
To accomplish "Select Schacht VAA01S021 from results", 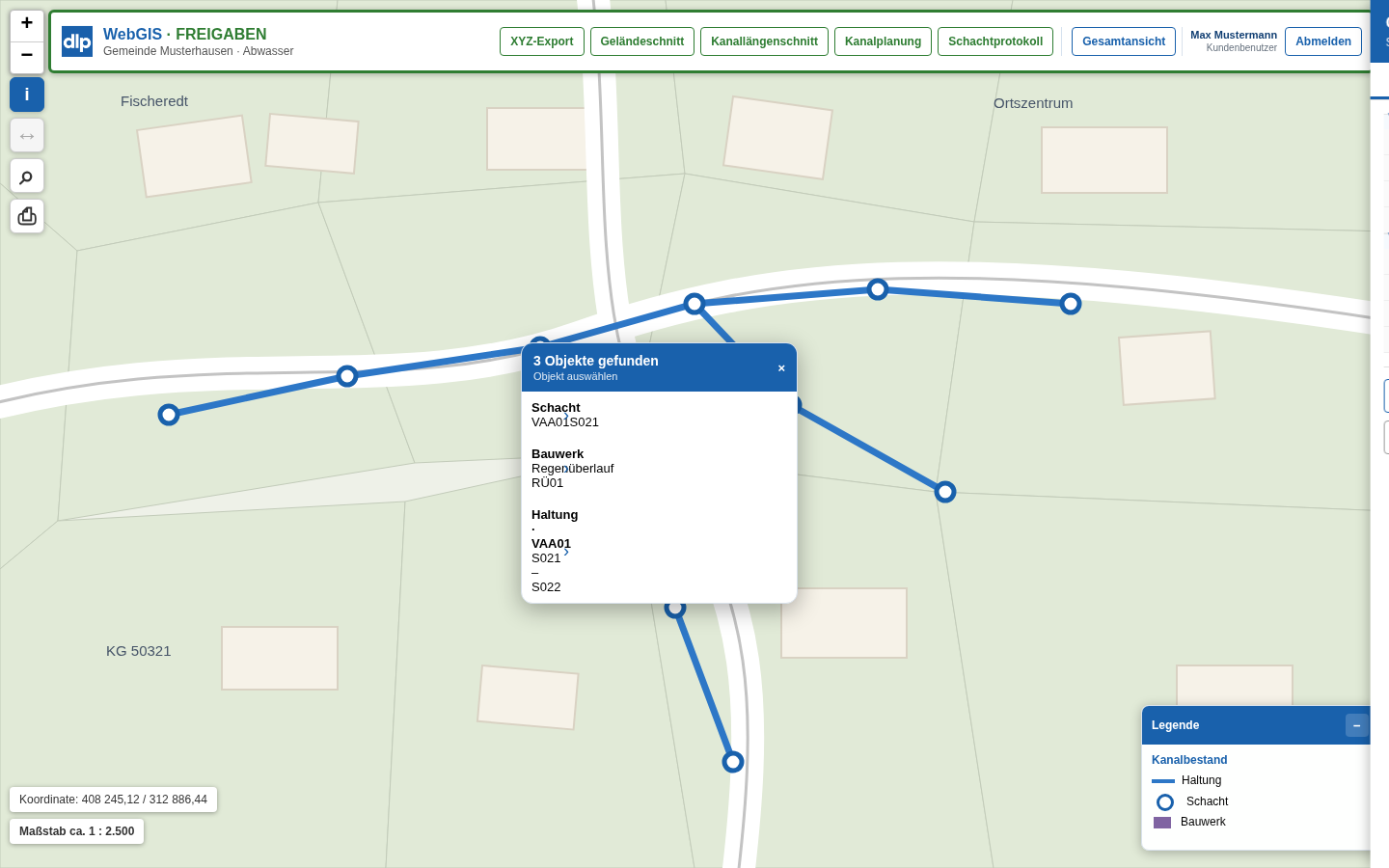I will point(659,415).
